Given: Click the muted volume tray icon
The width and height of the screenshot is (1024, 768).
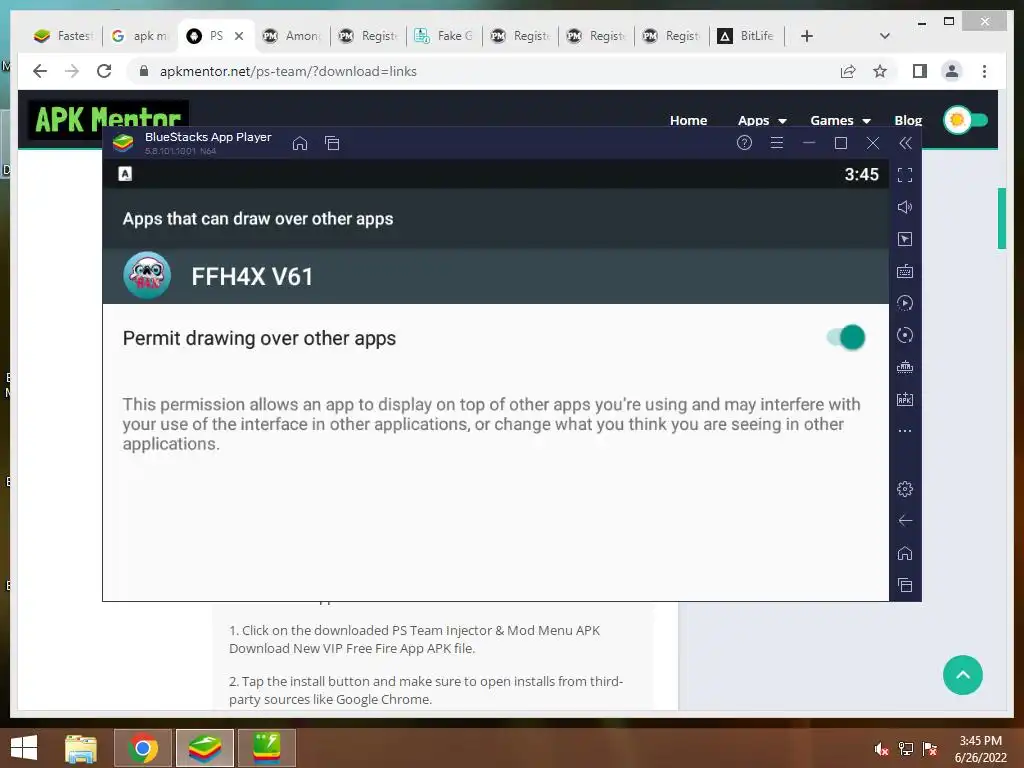Looking at the screenshot, I should pos(881,749).
